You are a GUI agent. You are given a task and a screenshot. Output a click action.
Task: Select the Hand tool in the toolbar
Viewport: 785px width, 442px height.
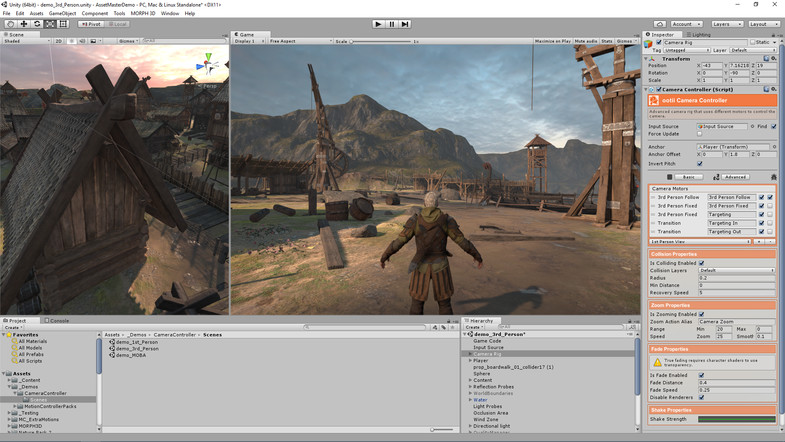(x=10, y=24)
